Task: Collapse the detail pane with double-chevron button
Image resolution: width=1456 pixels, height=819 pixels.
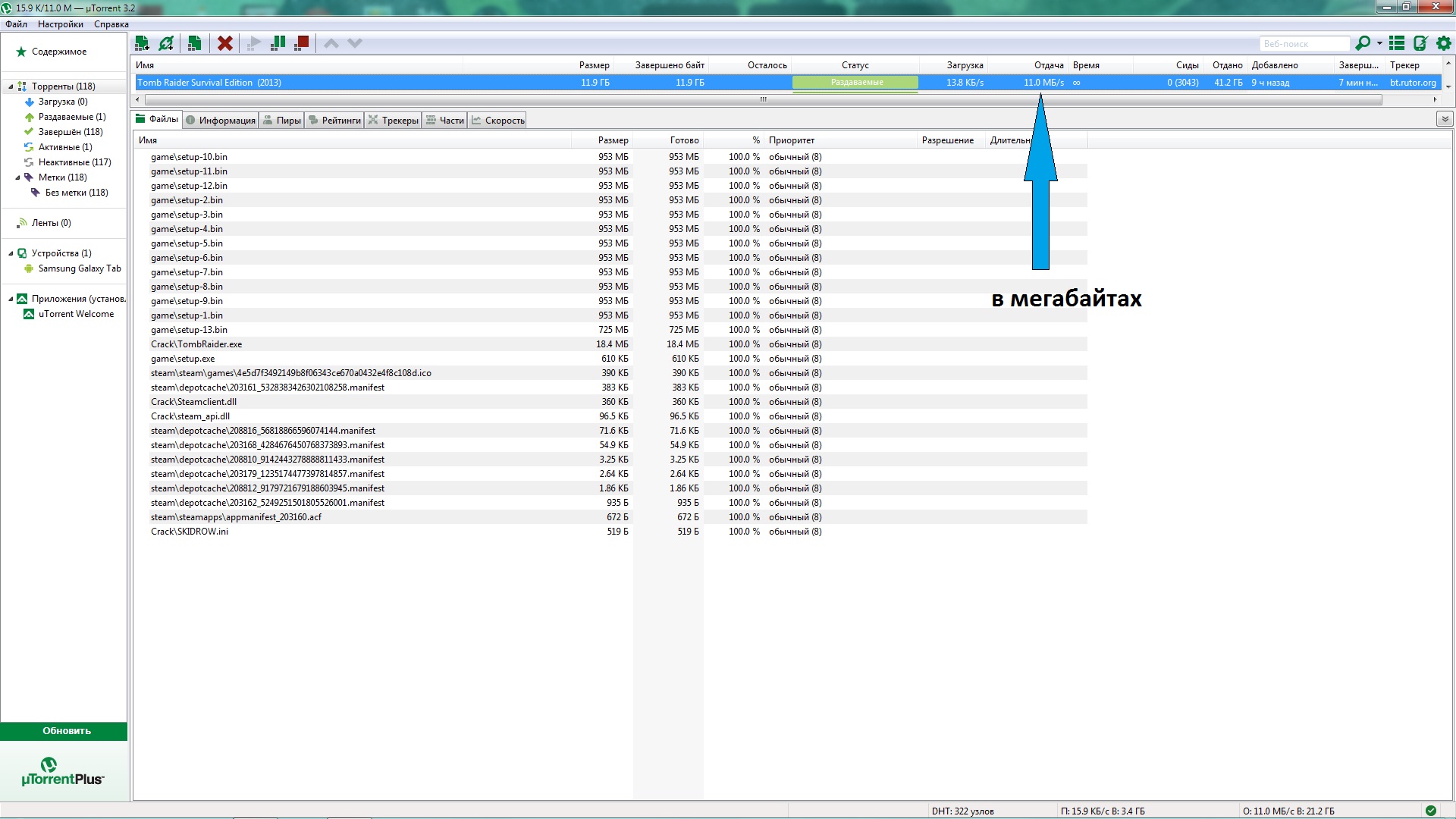Action: (x=1445, y=119)
